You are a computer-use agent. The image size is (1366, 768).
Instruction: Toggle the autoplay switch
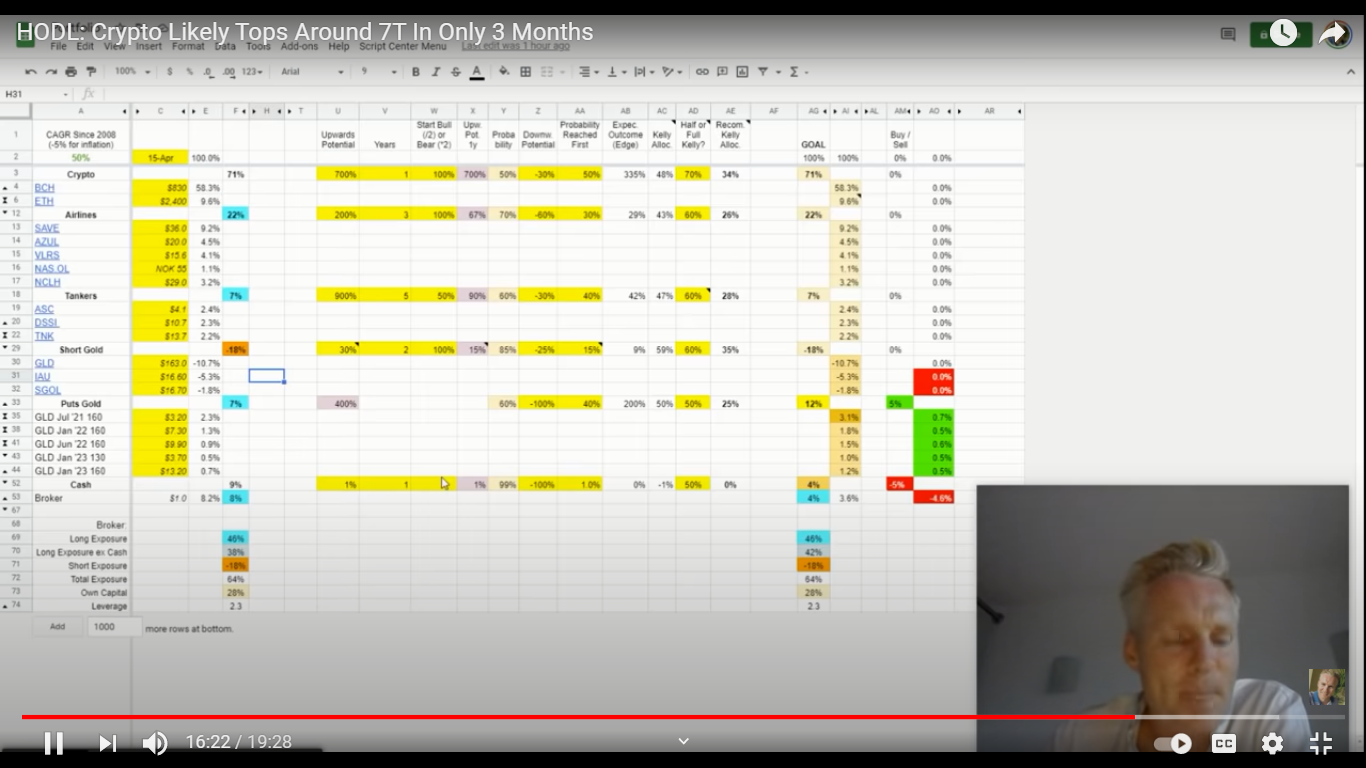[1173, 743]
